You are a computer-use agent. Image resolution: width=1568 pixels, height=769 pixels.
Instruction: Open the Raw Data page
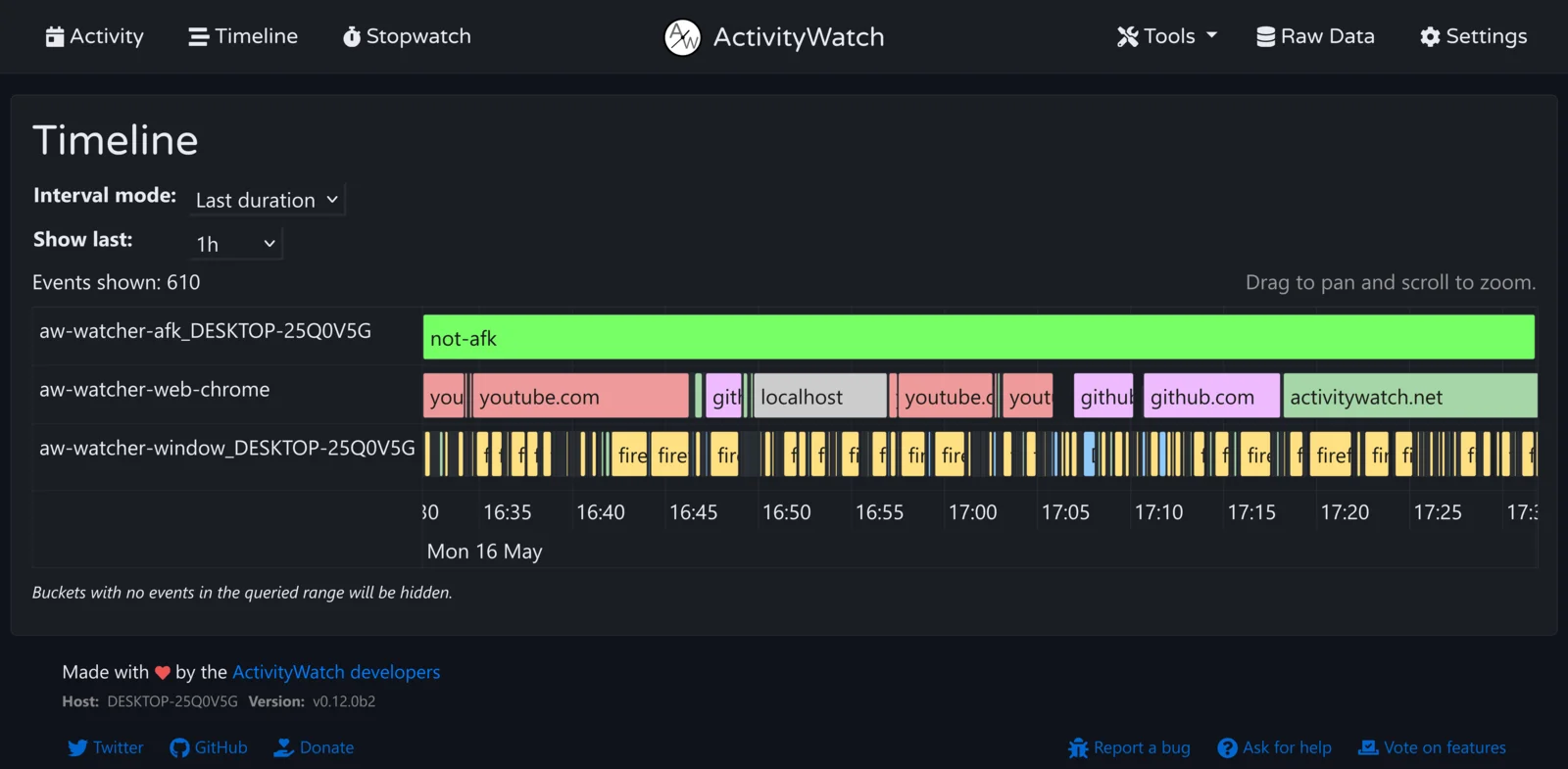(x=1316, y=37)
